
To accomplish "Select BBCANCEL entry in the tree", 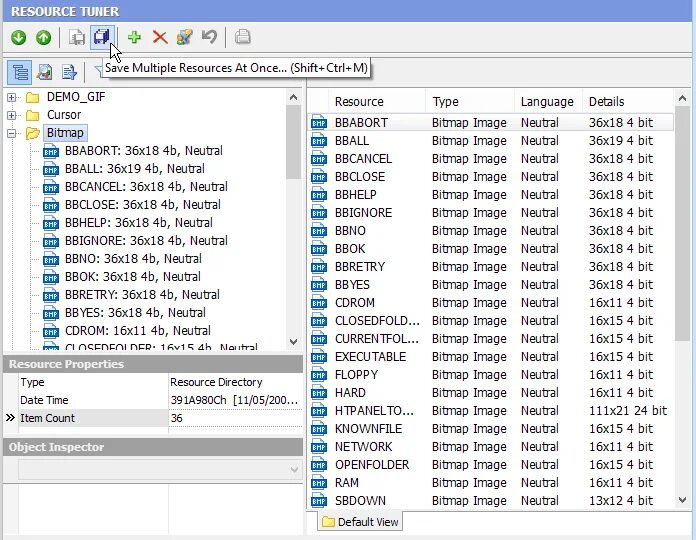I will click(x=146, y=187).
